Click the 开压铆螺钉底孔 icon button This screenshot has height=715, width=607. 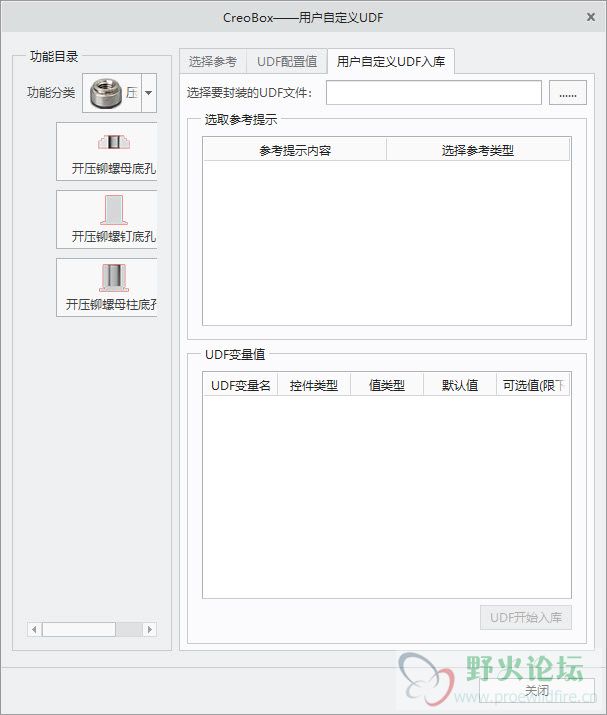click(x=107, y=219)
